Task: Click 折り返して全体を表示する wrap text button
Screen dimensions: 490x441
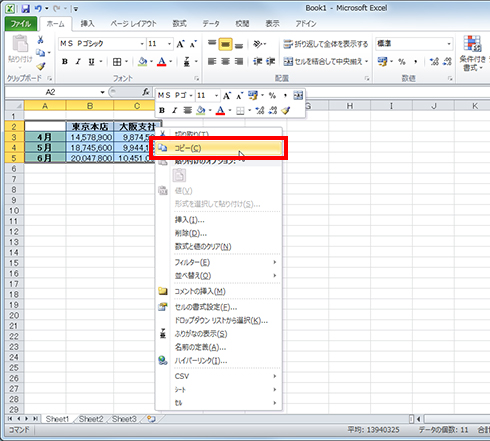Action: click(326, 44)
